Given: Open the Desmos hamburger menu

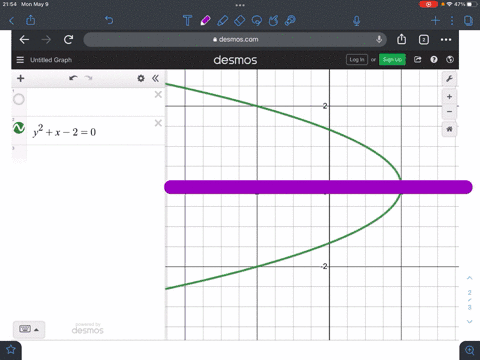Looking at the screenshot, I should coord(20,60).
